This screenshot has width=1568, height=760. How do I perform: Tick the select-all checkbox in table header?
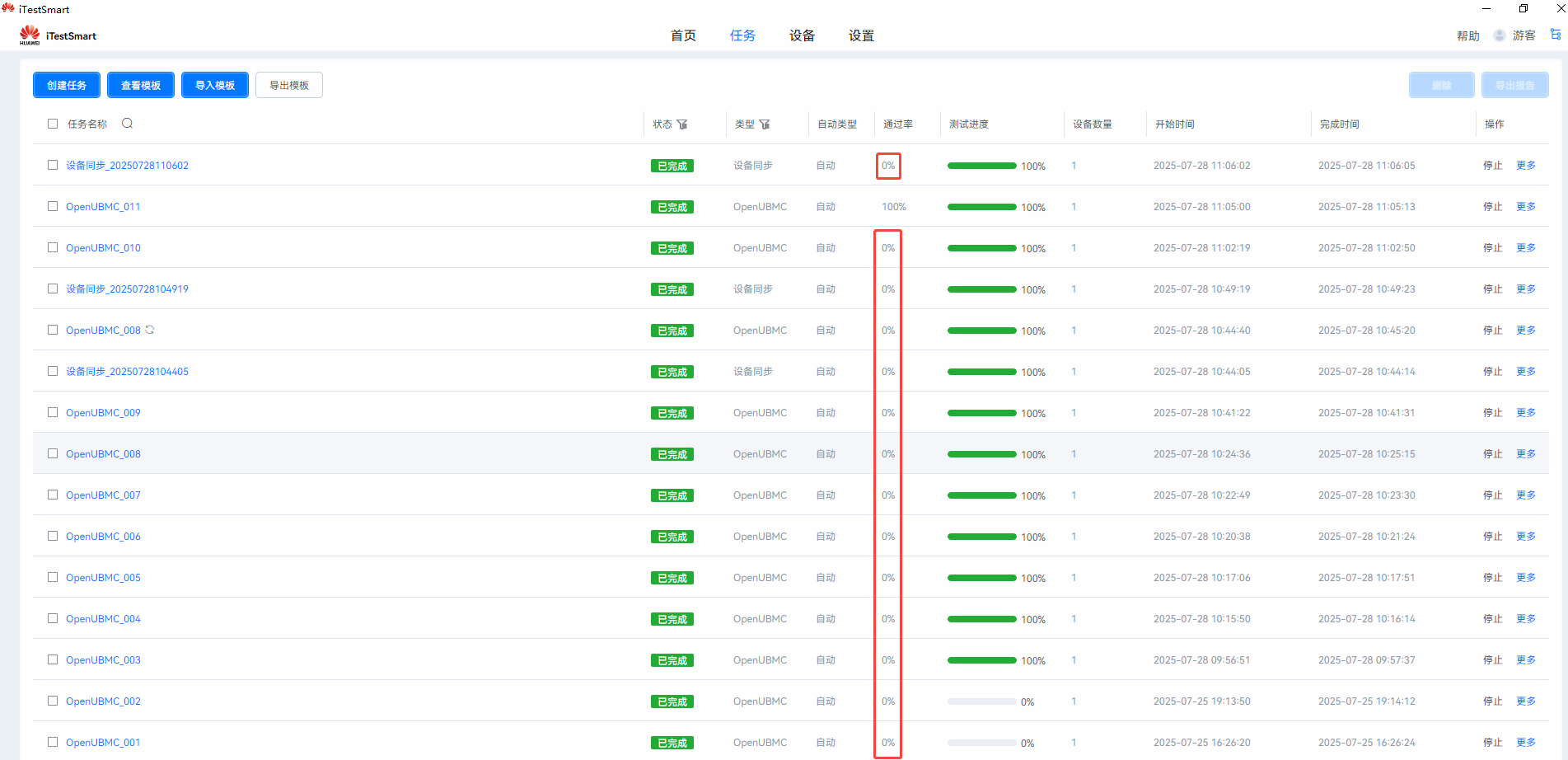(x=53, y=124)
